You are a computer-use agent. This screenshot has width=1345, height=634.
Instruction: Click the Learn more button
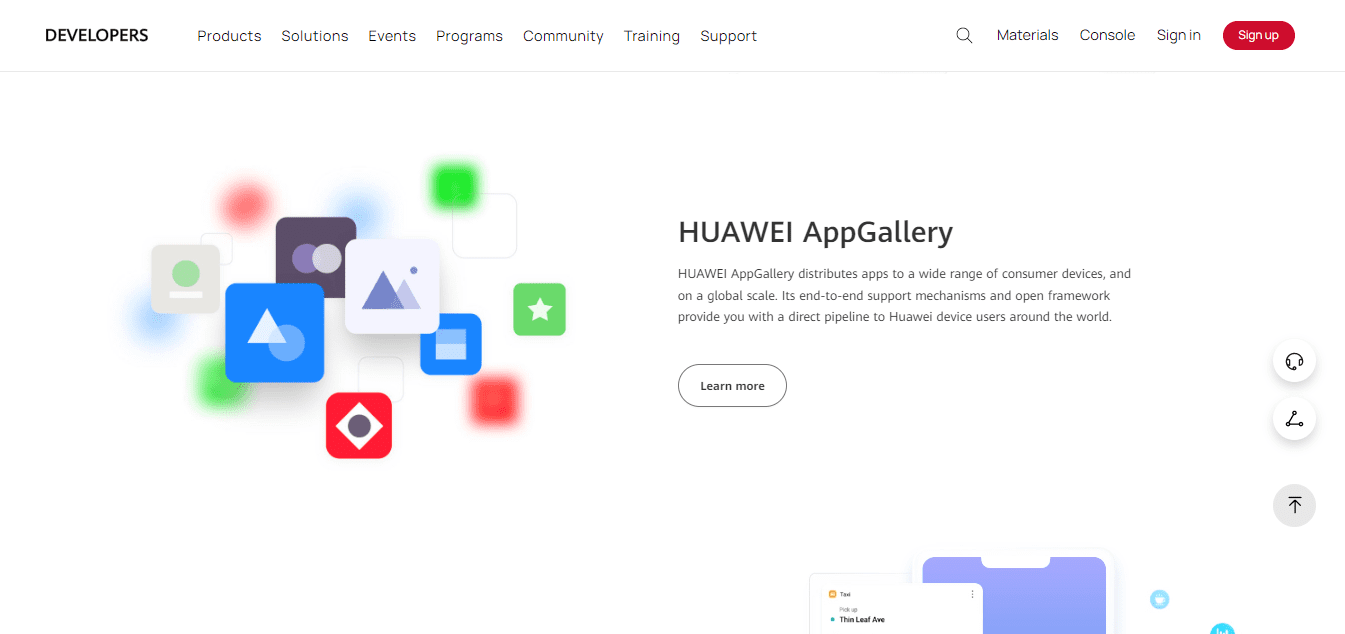[x=732, y=386]
